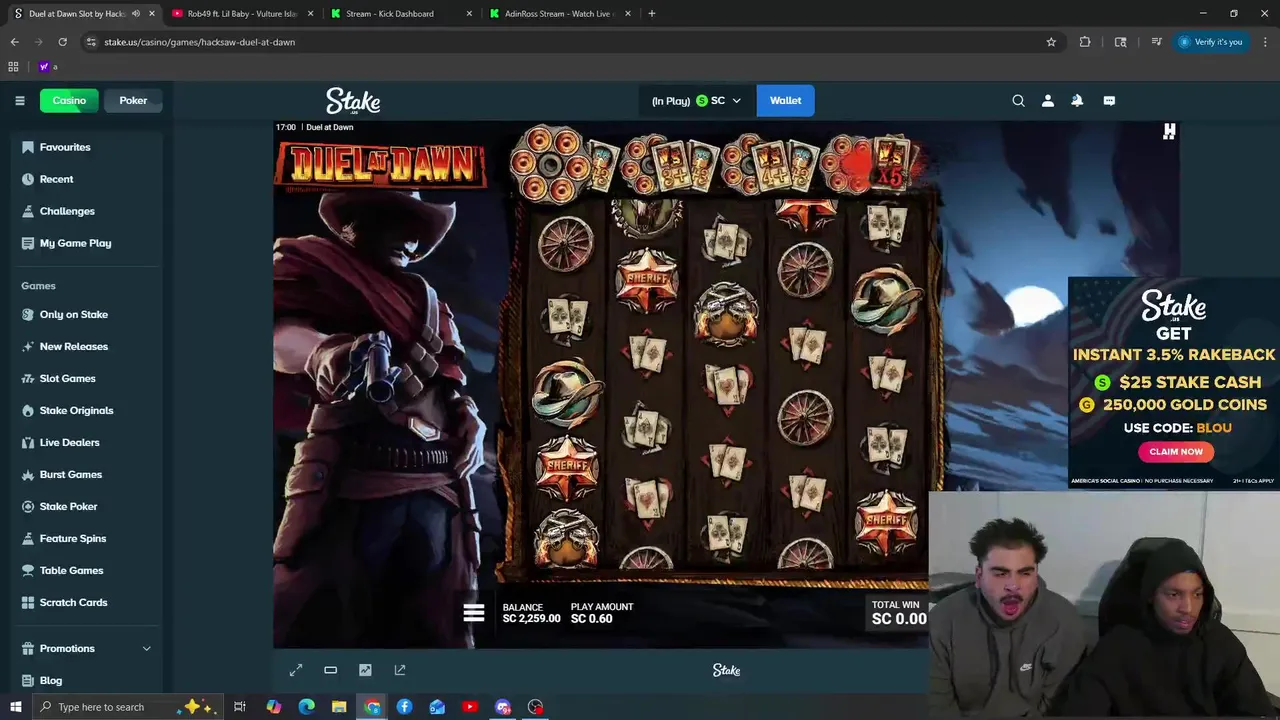Open the user profile icon
This screenshot has width=1280, height=720.
[x=1048, y=100]
